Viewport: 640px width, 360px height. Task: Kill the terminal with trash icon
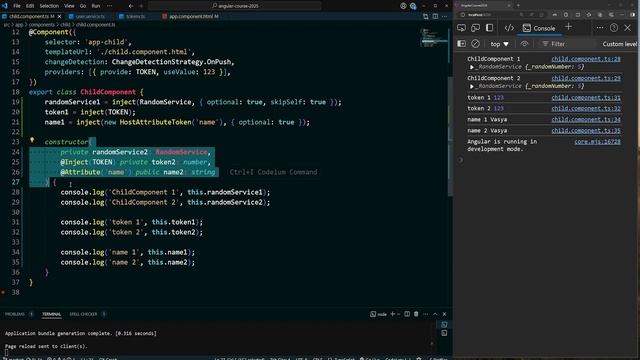(x=416, y=314)
